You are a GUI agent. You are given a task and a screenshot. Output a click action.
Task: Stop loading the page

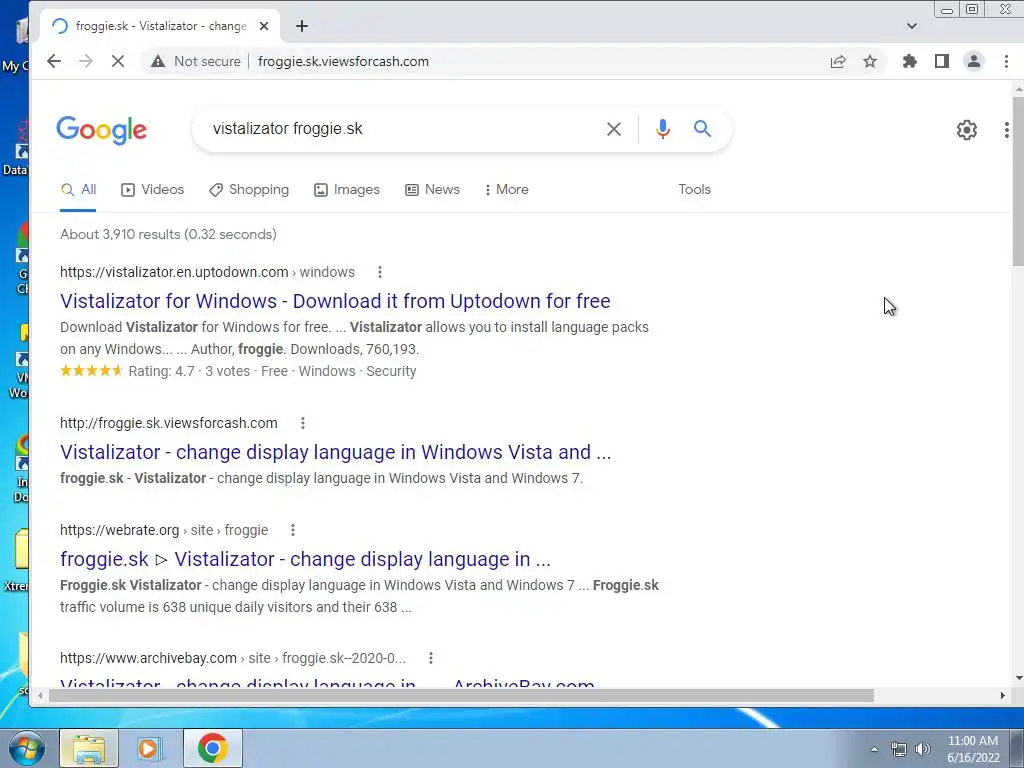(x=118, y=61)
